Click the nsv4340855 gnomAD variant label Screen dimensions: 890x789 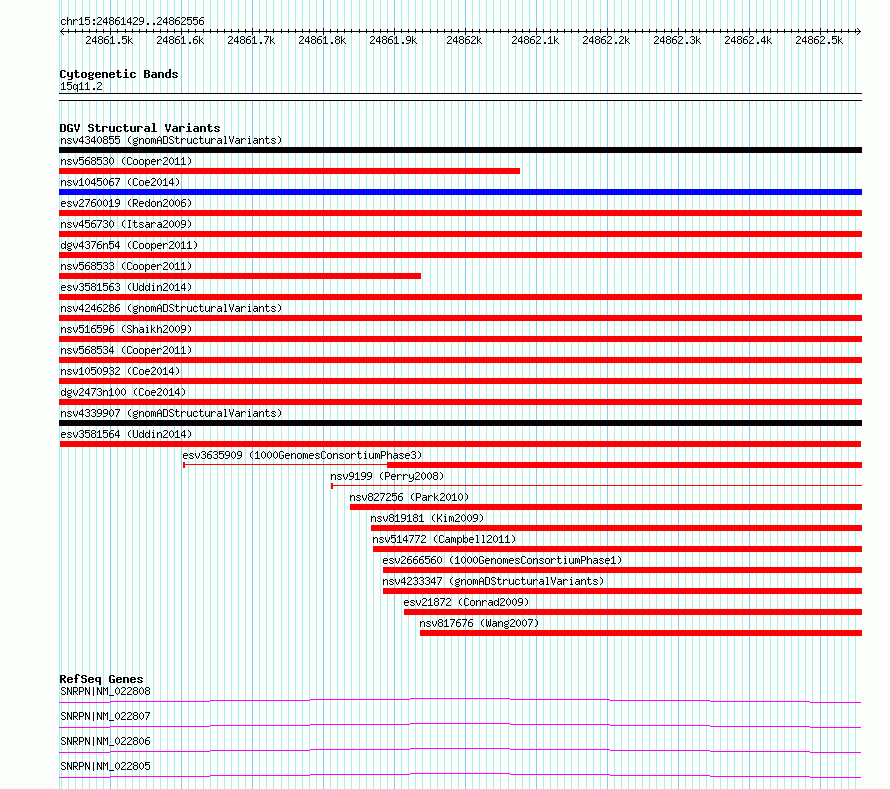(171, 140)
